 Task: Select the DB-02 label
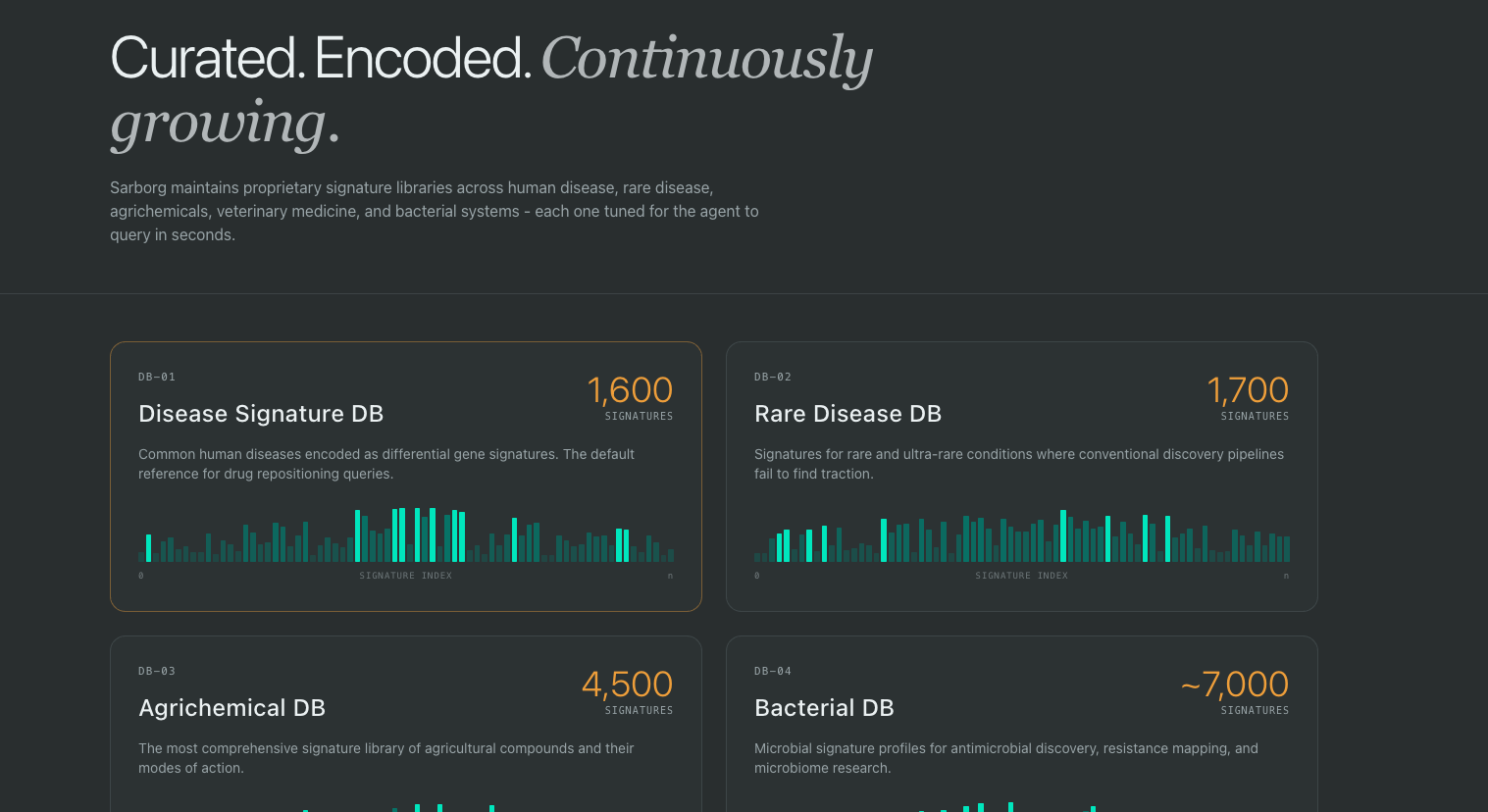pyautogui.click(x=773, y=377)
